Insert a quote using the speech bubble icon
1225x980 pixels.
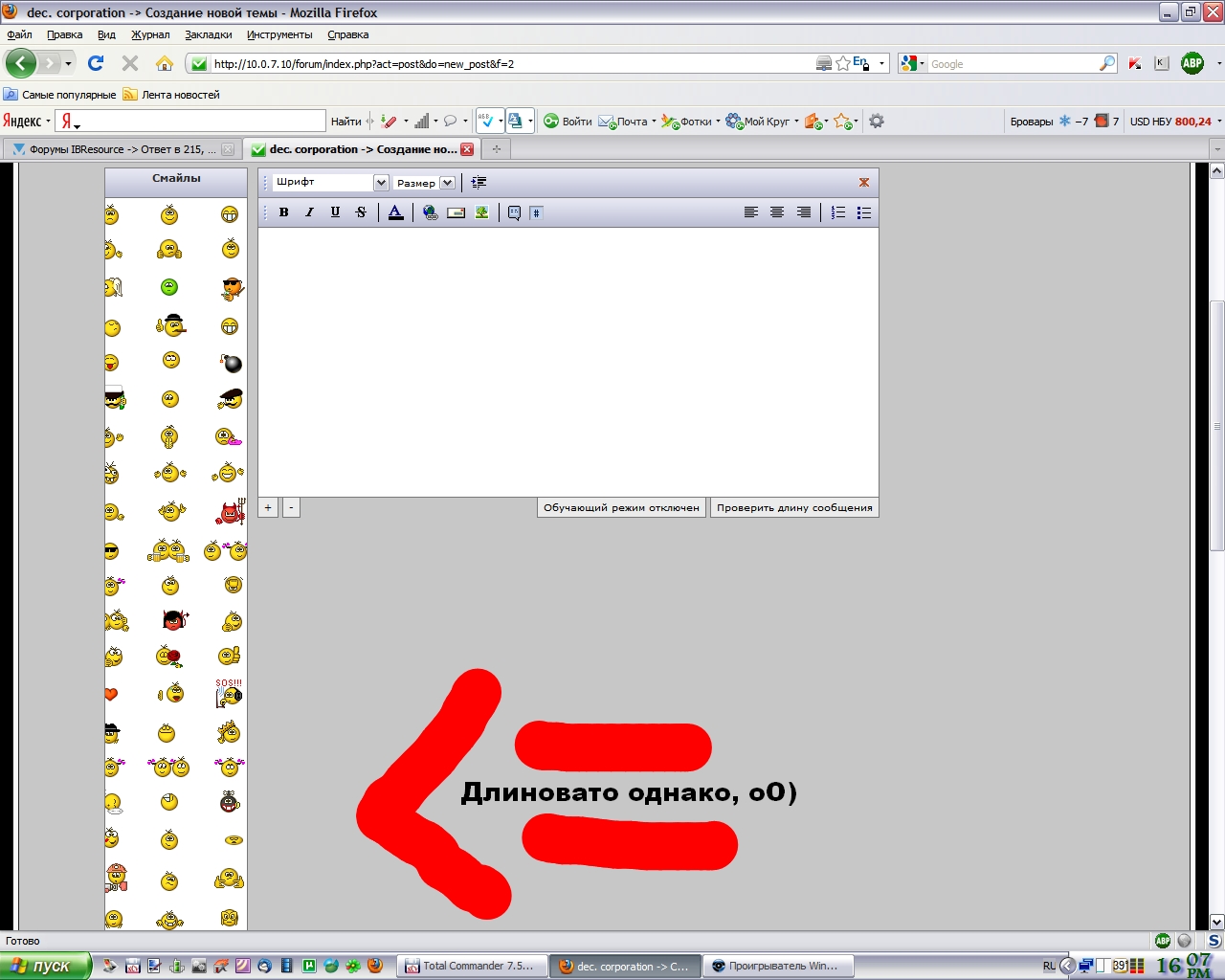click(x=514, y=212)
